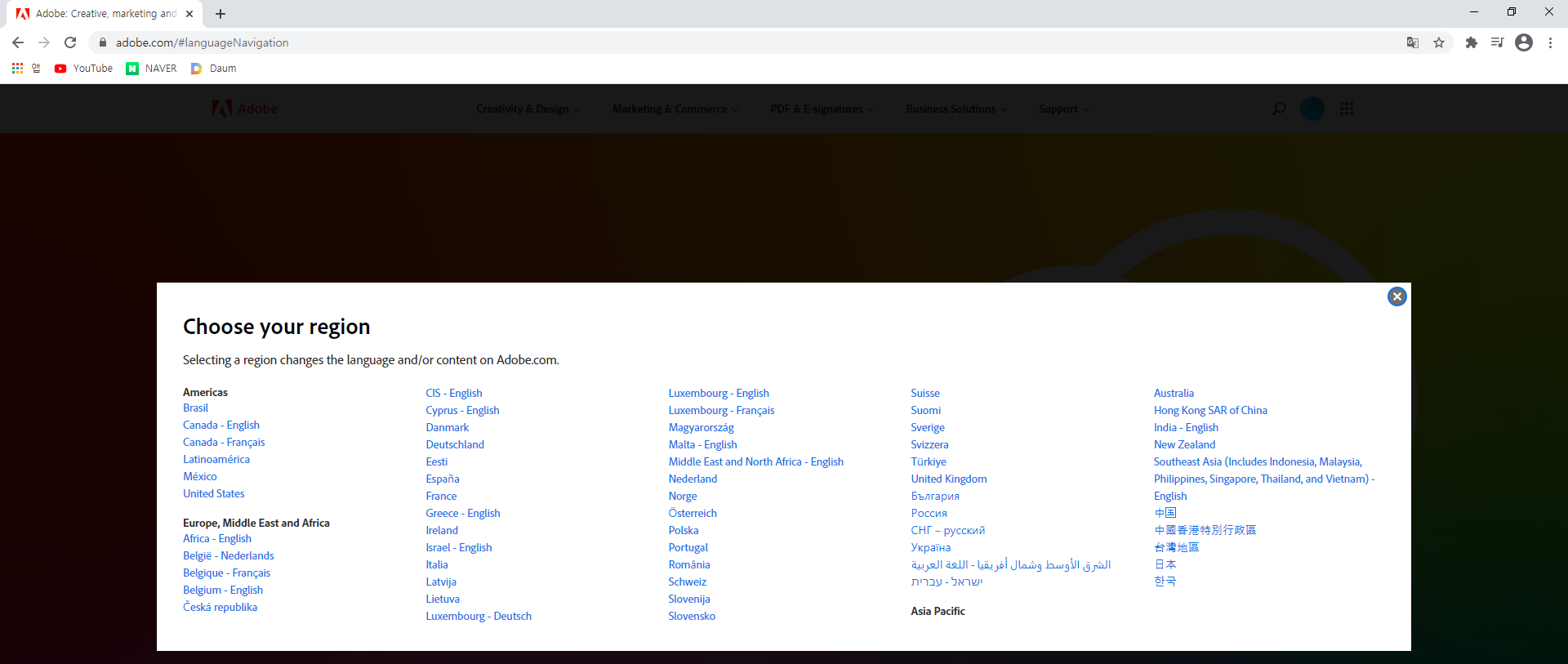
Task: Choose 한국 region
Action: point(1165,582)
